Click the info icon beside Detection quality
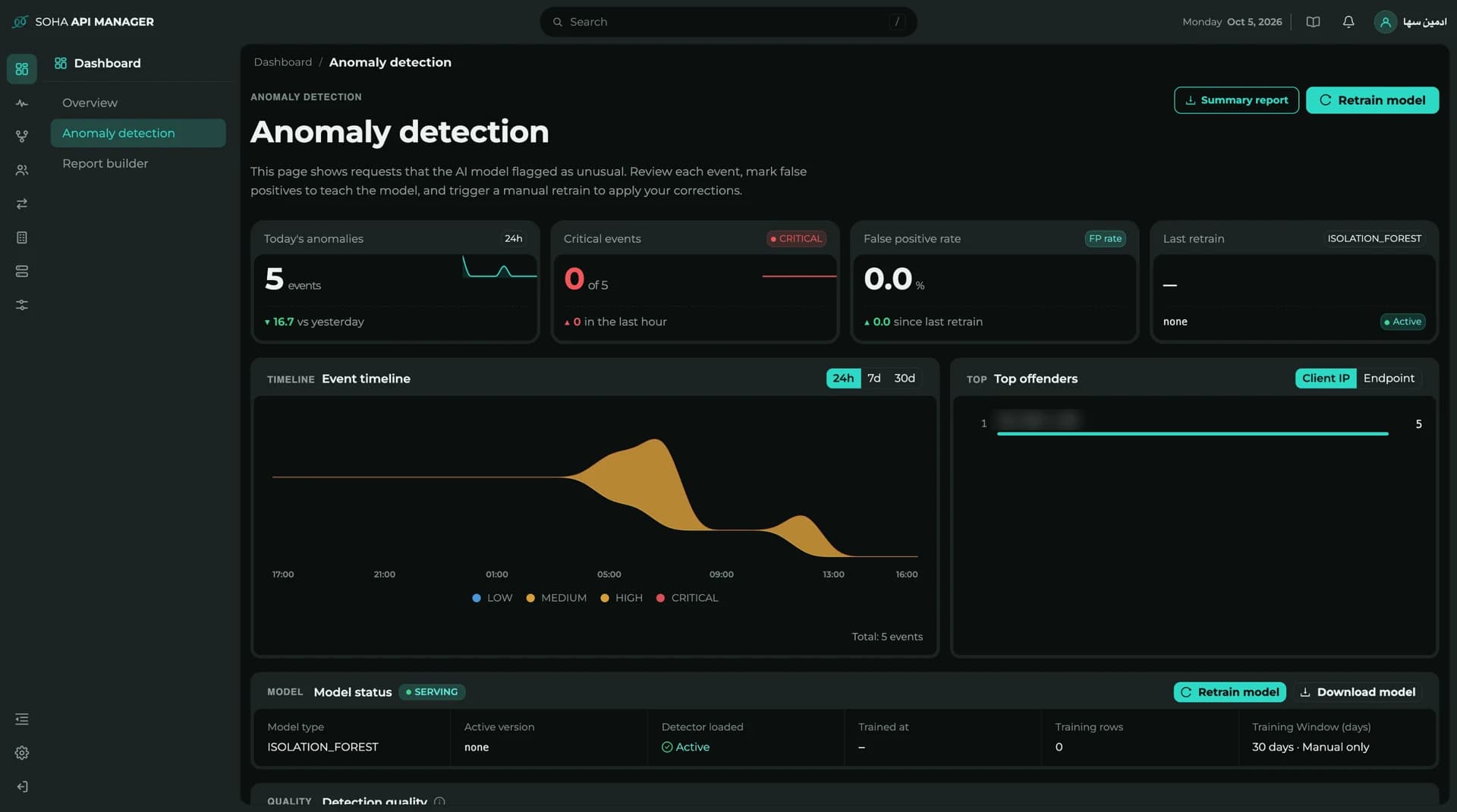This screenshot has width=1457, height=812. pyautogui.click(x=440, y=801)
